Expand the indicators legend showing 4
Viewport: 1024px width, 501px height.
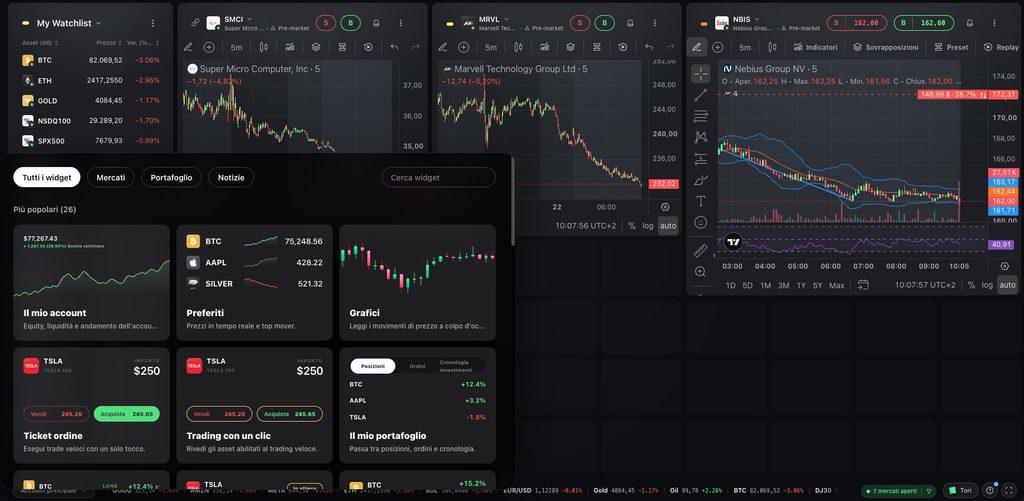[731, 93]
